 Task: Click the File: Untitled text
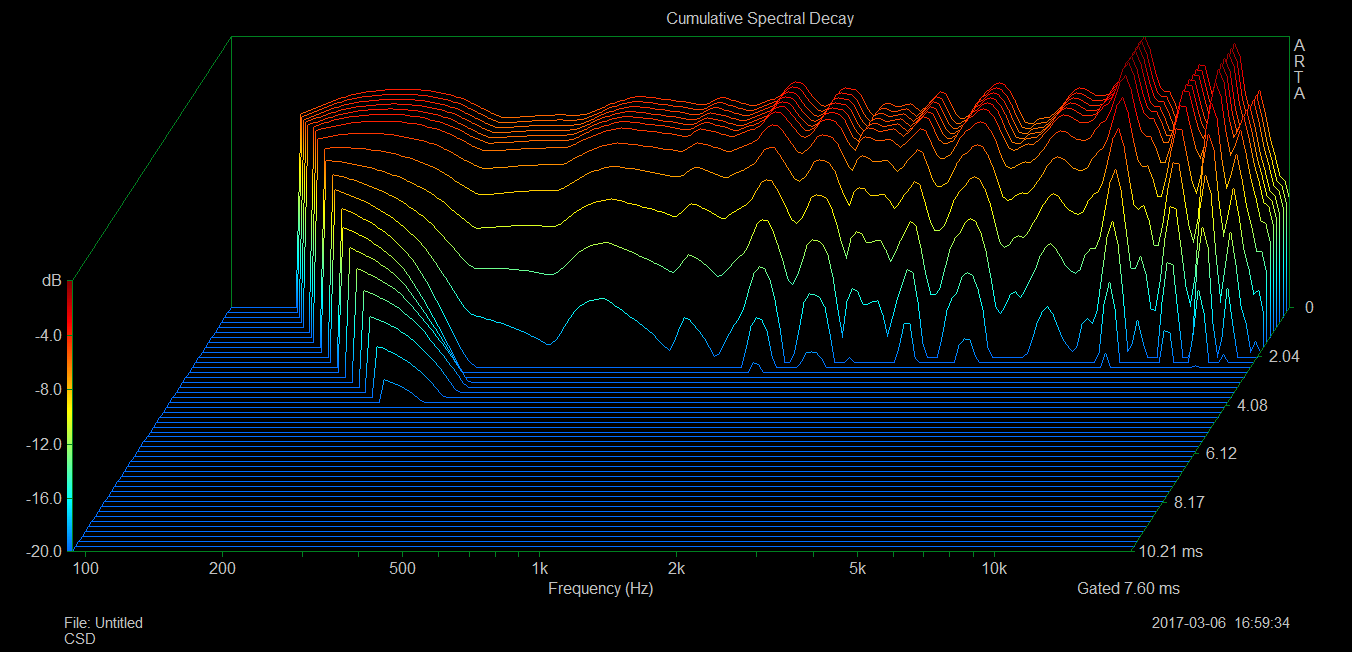pos(103,623)
